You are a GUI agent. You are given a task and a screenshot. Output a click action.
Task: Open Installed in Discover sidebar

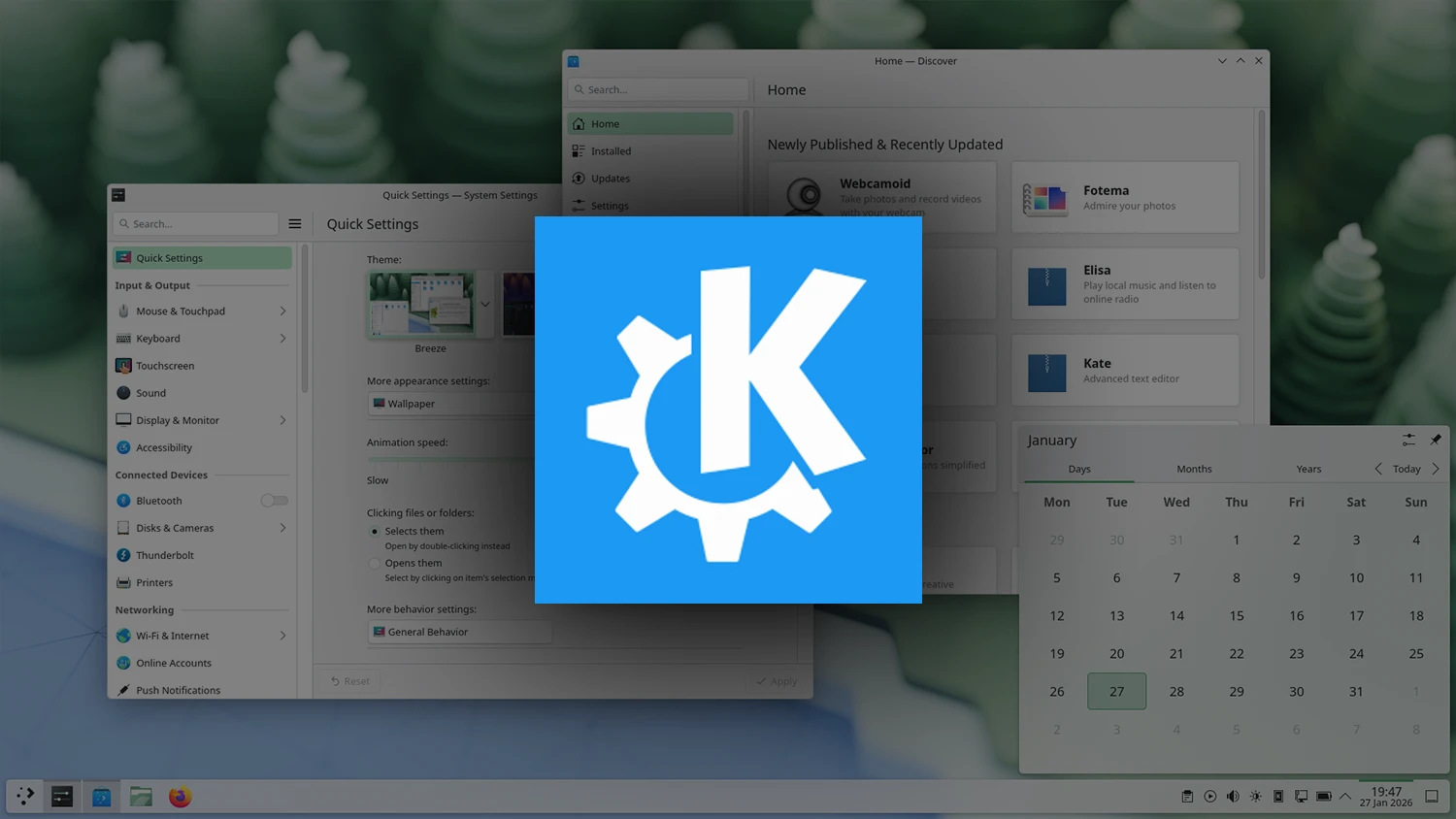650,151
